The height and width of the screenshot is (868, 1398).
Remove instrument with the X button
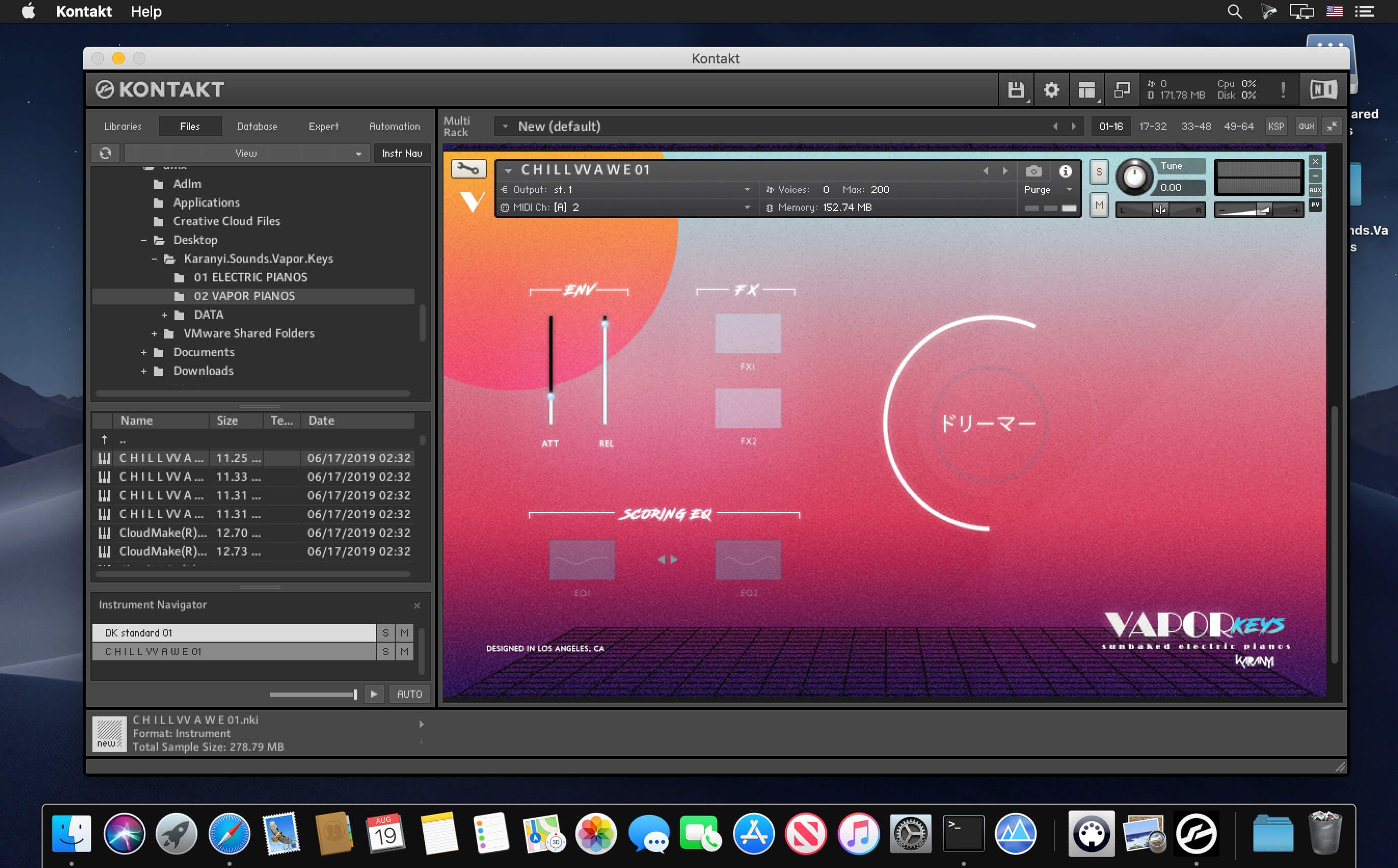tap(1315, 161)
